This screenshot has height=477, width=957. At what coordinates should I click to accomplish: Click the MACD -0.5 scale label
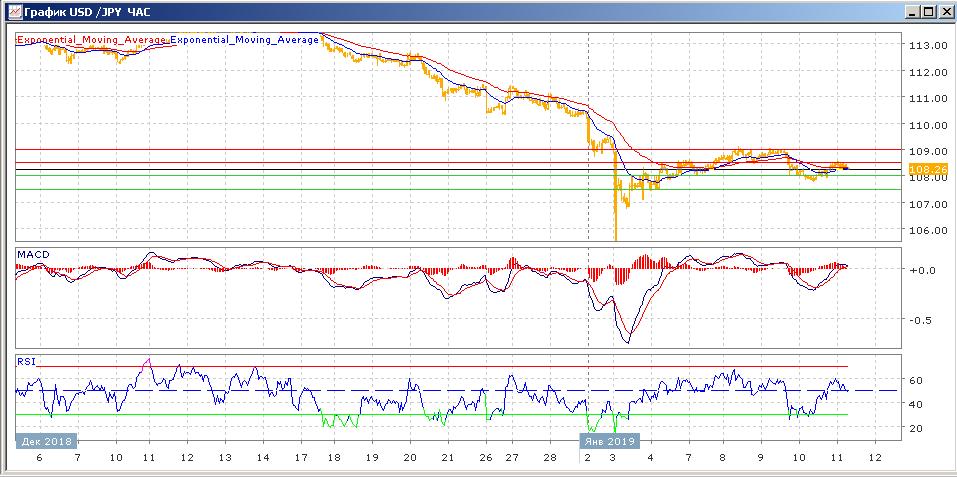[920, 320]
